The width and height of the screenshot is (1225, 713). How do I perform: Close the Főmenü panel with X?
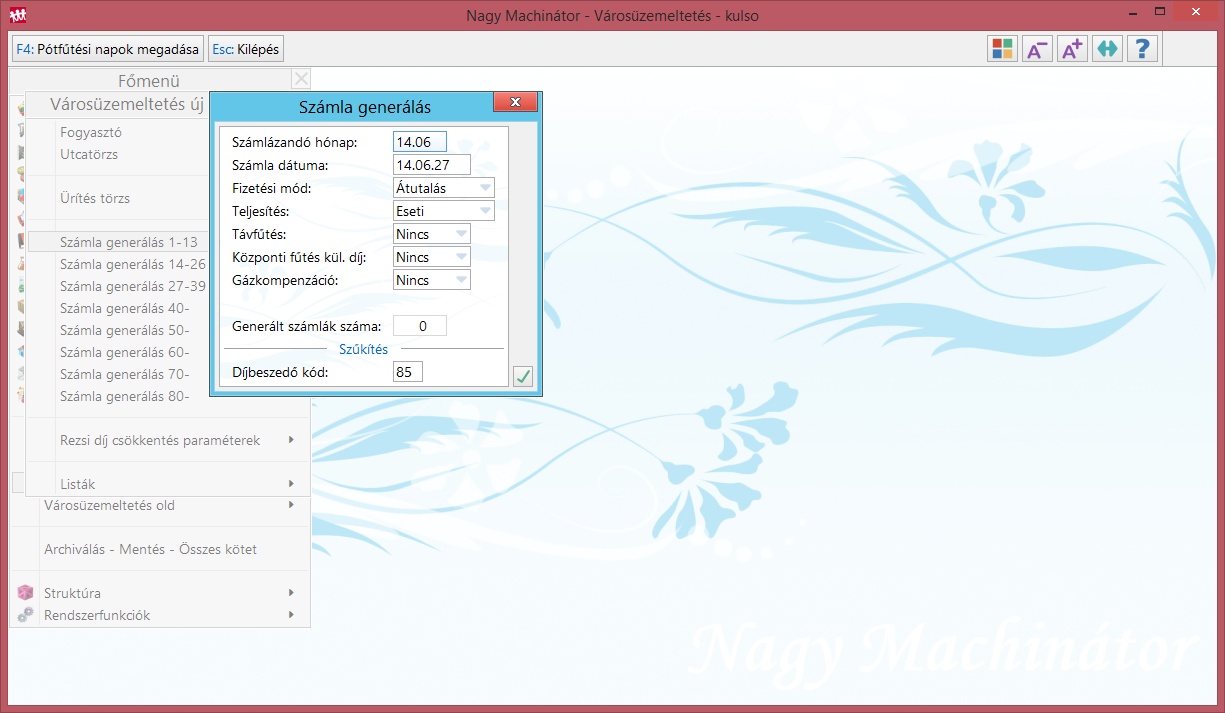point(302,79)
